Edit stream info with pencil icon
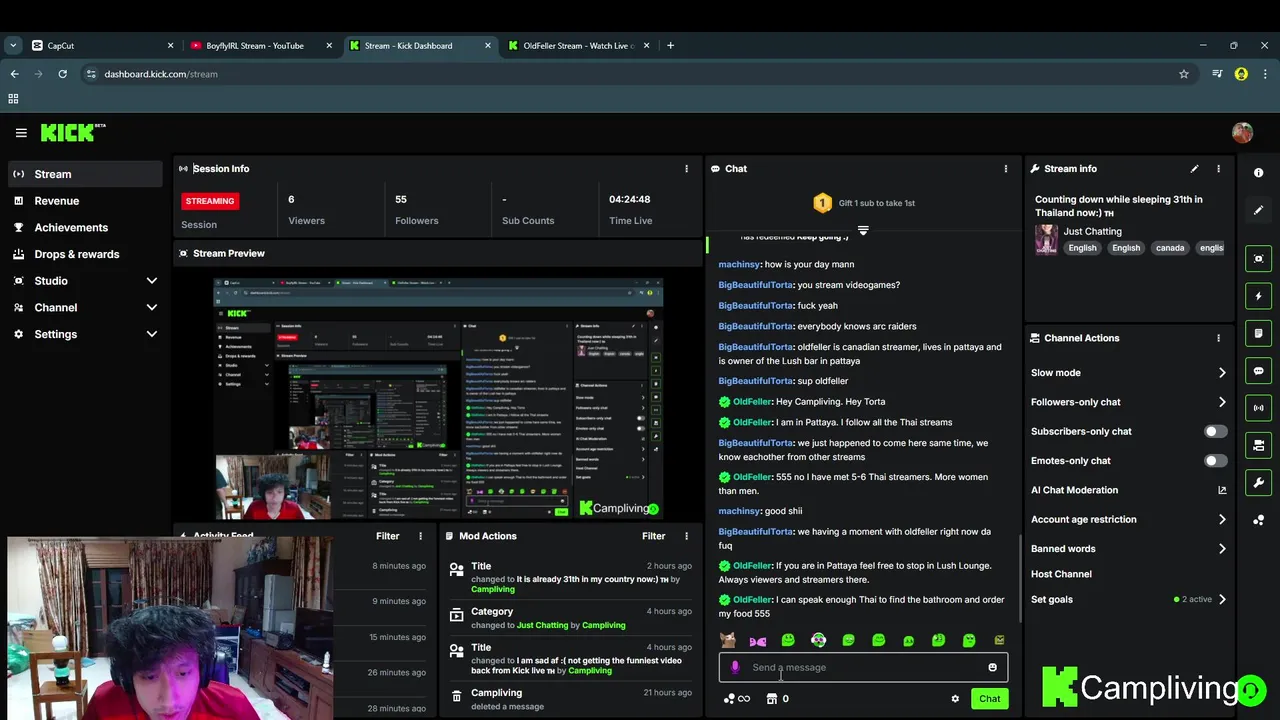 pos(1194,169)
